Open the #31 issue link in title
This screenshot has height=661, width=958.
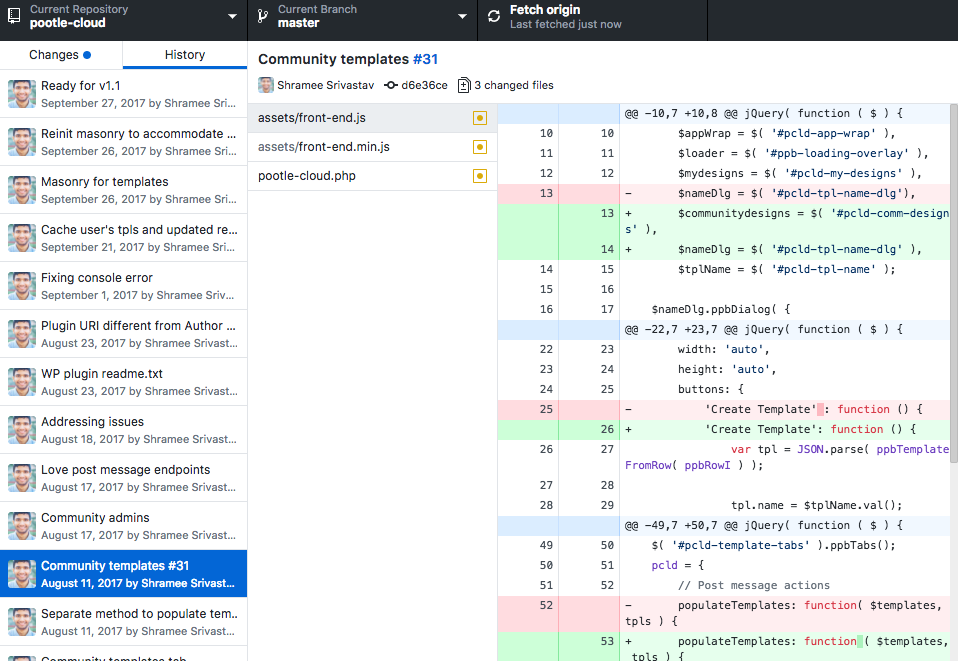click(425, 59)
